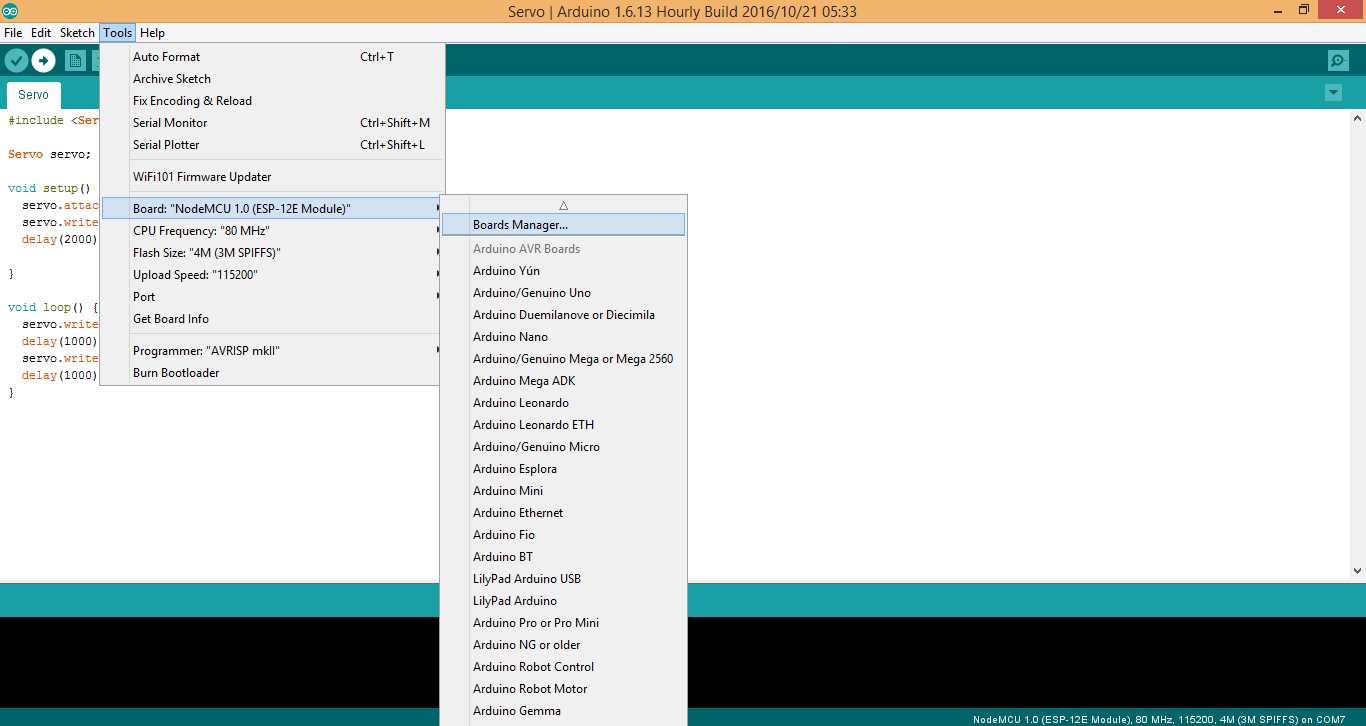Viewport: 1366px width, 726px height.
Task: Expand the Flash Size 4M submenu
Action: [x=272, y=253]
